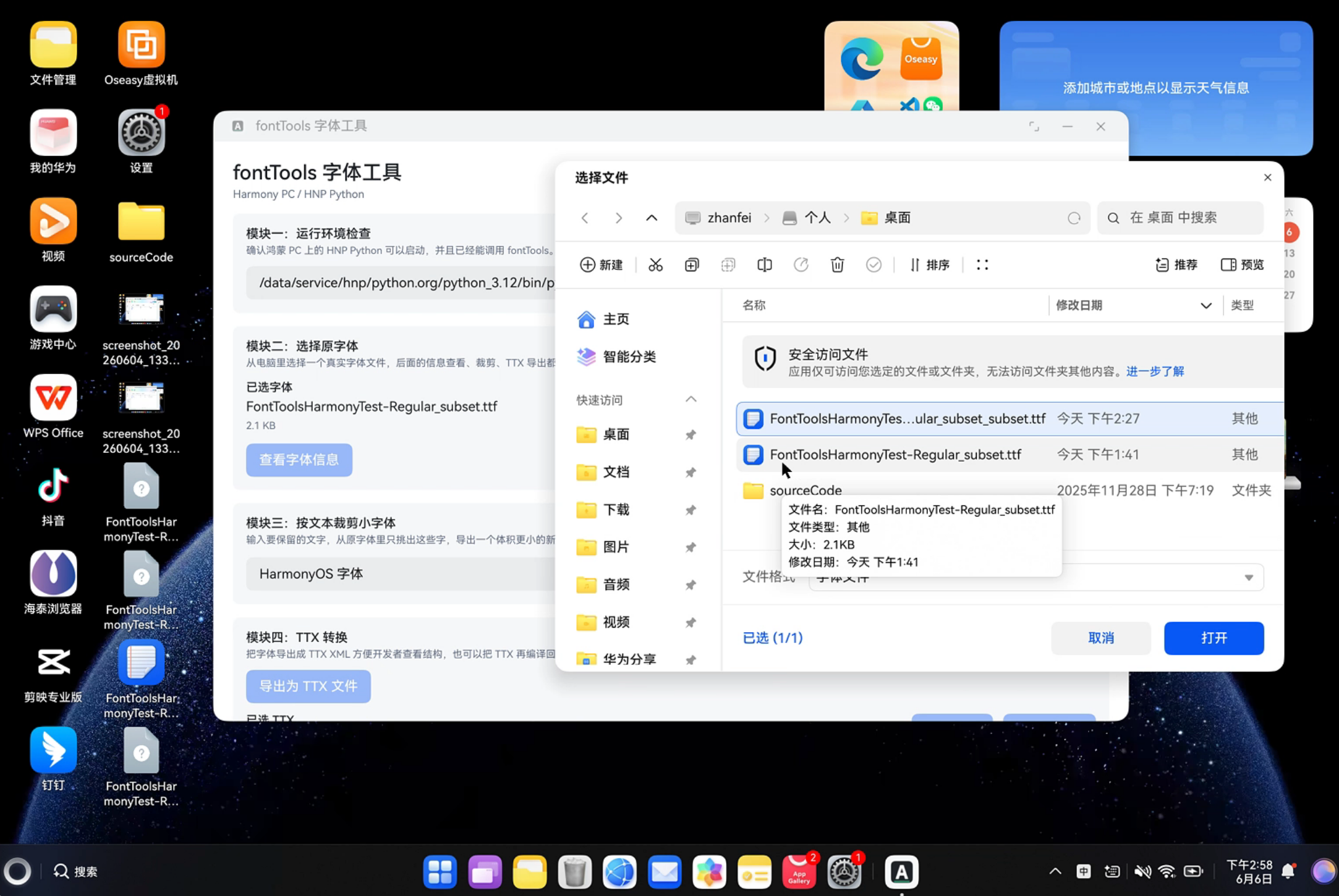Image resolution: width=1339 pixels, height=896 pixels.
Task: Go forward with the right arrow in dialog
Action: click(618, 218)
